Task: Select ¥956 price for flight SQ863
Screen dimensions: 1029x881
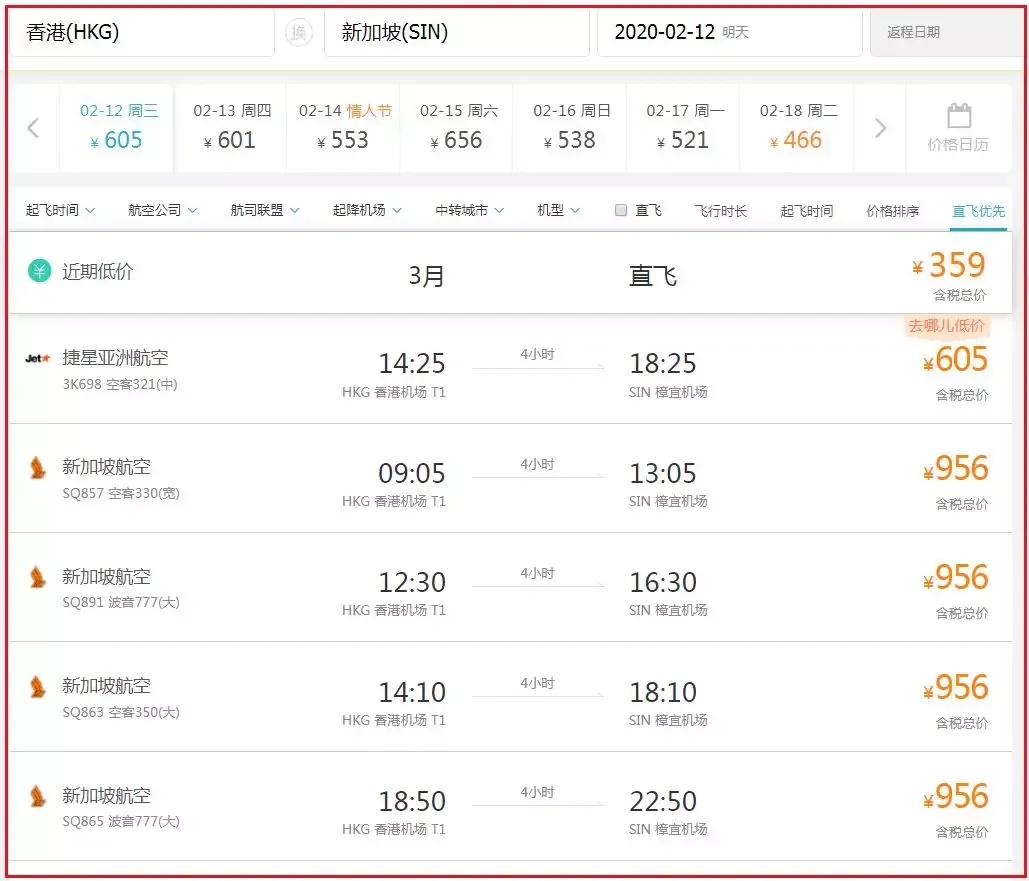Action: pos(955,687)
